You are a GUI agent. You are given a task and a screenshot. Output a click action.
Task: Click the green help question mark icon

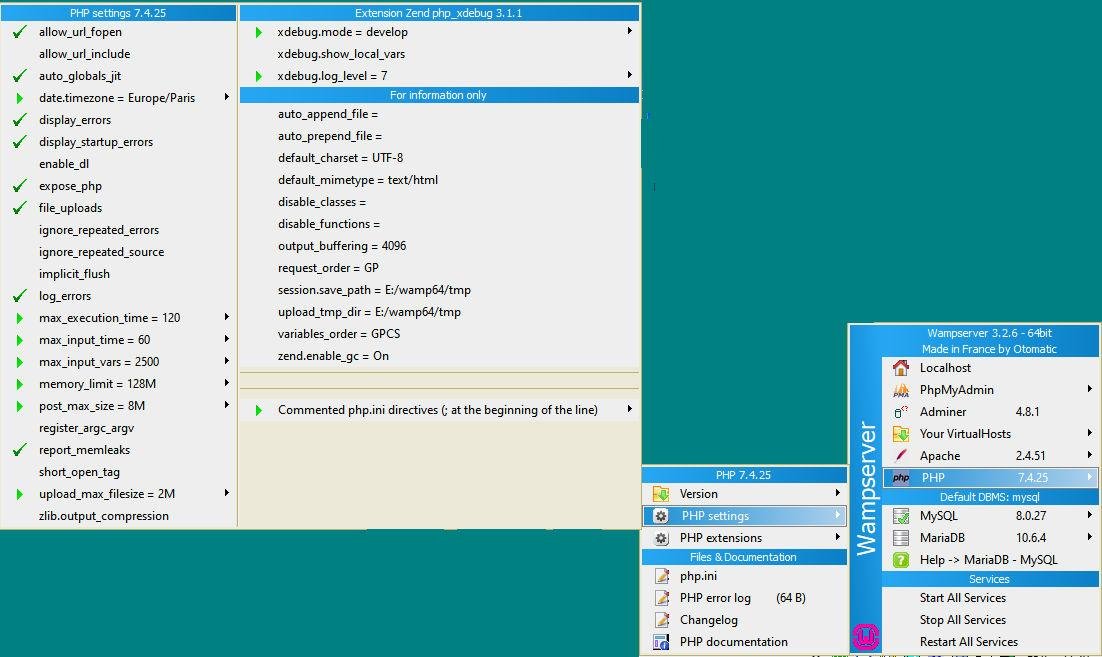click(900, 560)
